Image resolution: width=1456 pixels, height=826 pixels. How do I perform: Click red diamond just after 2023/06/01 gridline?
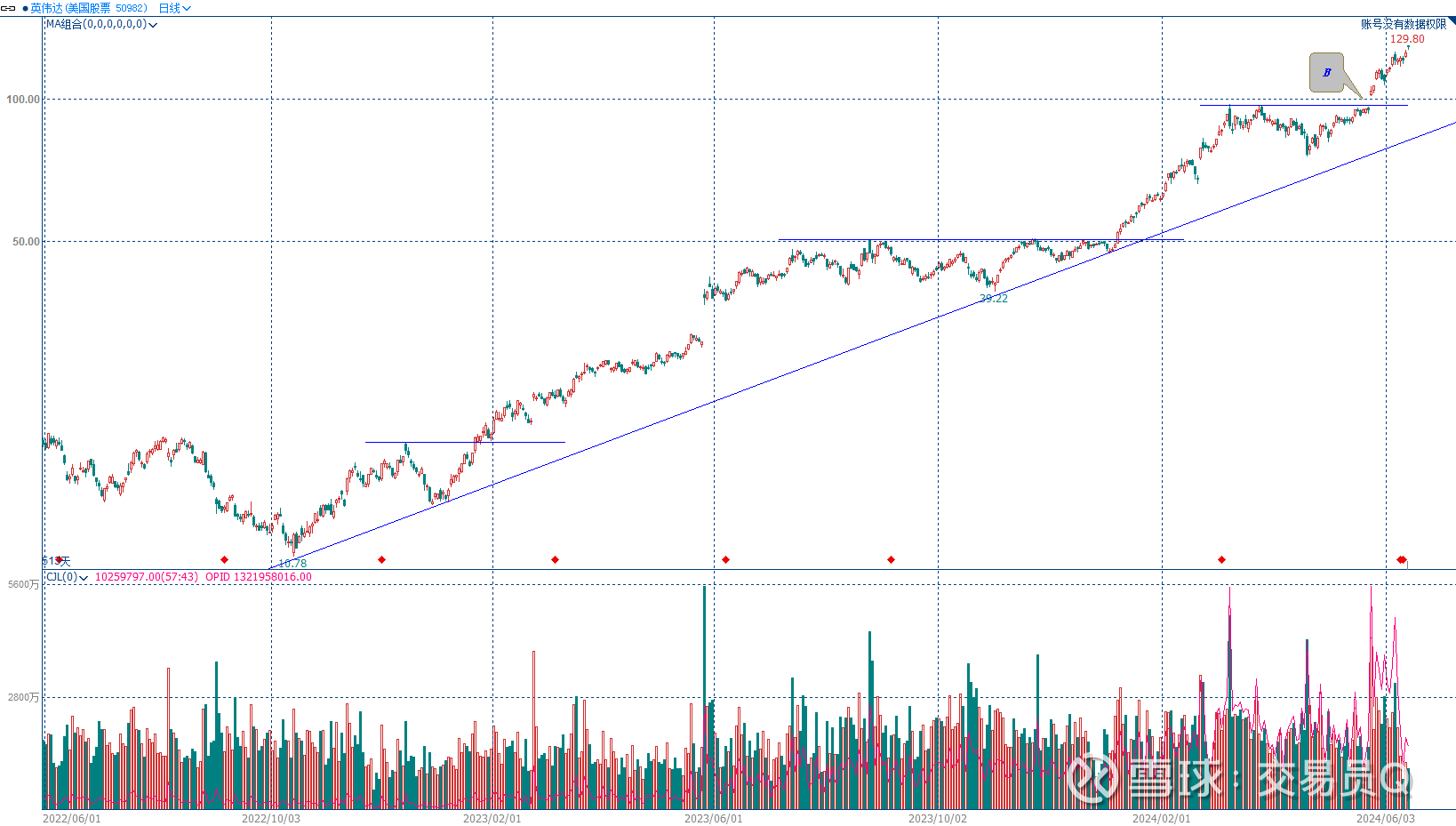(x=726, y=559)
